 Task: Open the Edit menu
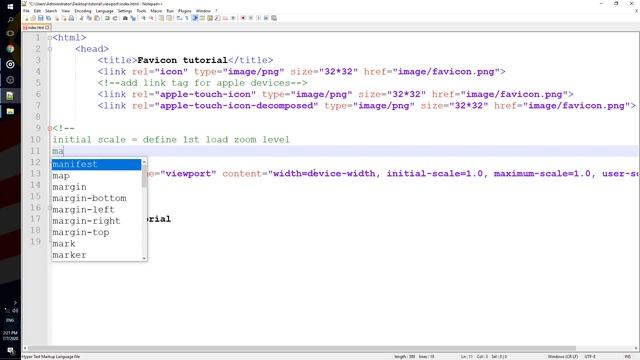37,11
